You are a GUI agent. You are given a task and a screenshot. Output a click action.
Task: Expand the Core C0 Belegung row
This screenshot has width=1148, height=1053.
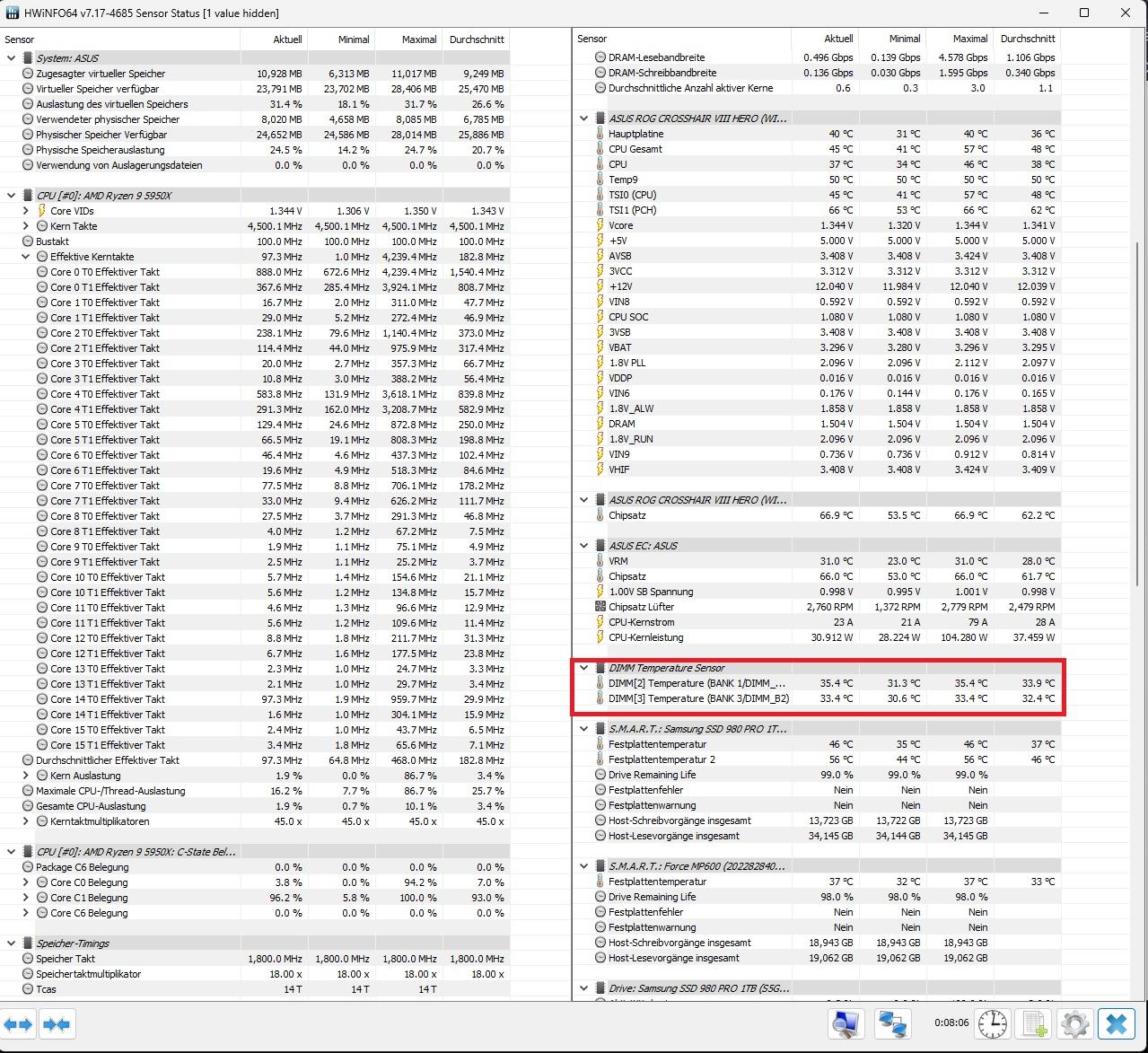pyautogui.click(x=26, y=882)
